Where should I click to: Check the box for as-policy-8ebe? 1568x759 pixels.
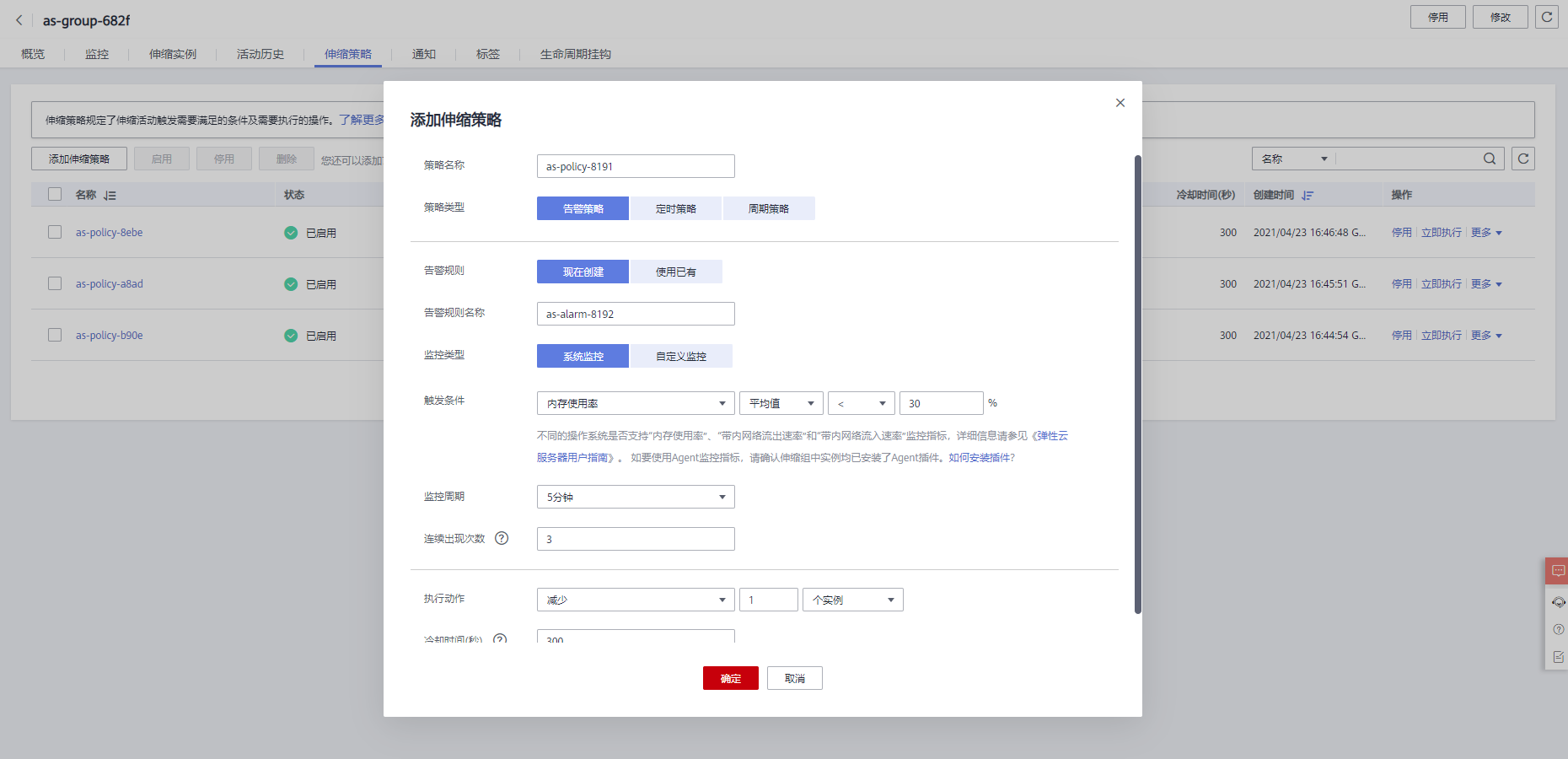(x=55, y=232)
